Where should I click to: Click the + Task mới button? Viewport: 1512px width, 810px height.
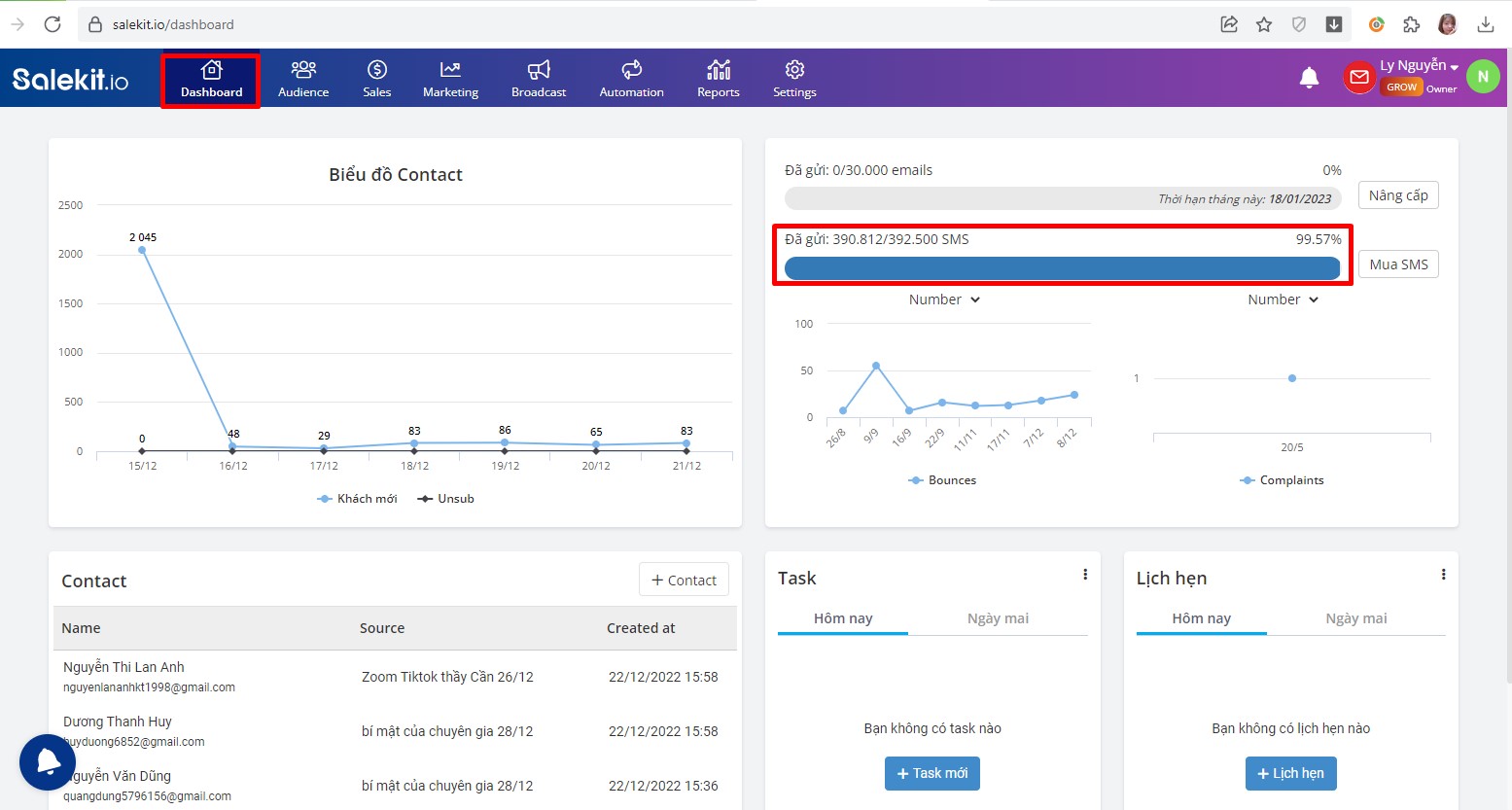pos(932,773)
